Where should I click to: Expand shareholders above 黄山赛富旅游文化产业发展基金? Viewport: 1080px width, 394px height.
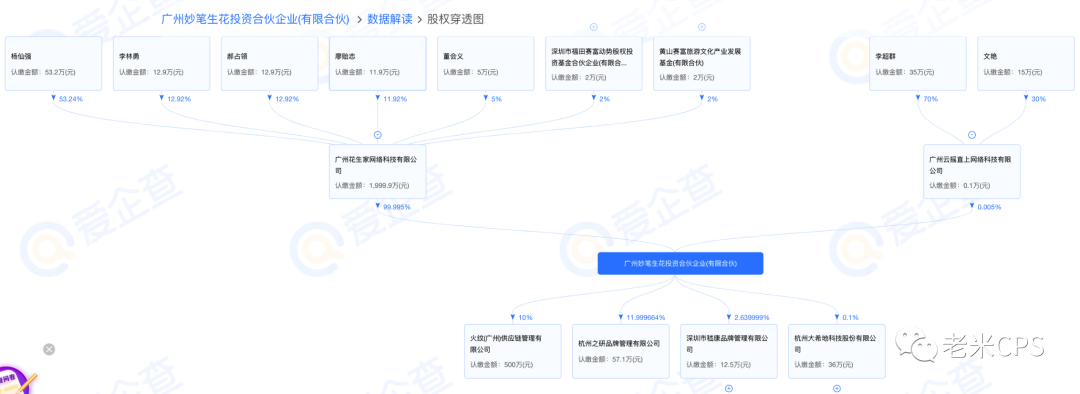click(x=702, y=27)
